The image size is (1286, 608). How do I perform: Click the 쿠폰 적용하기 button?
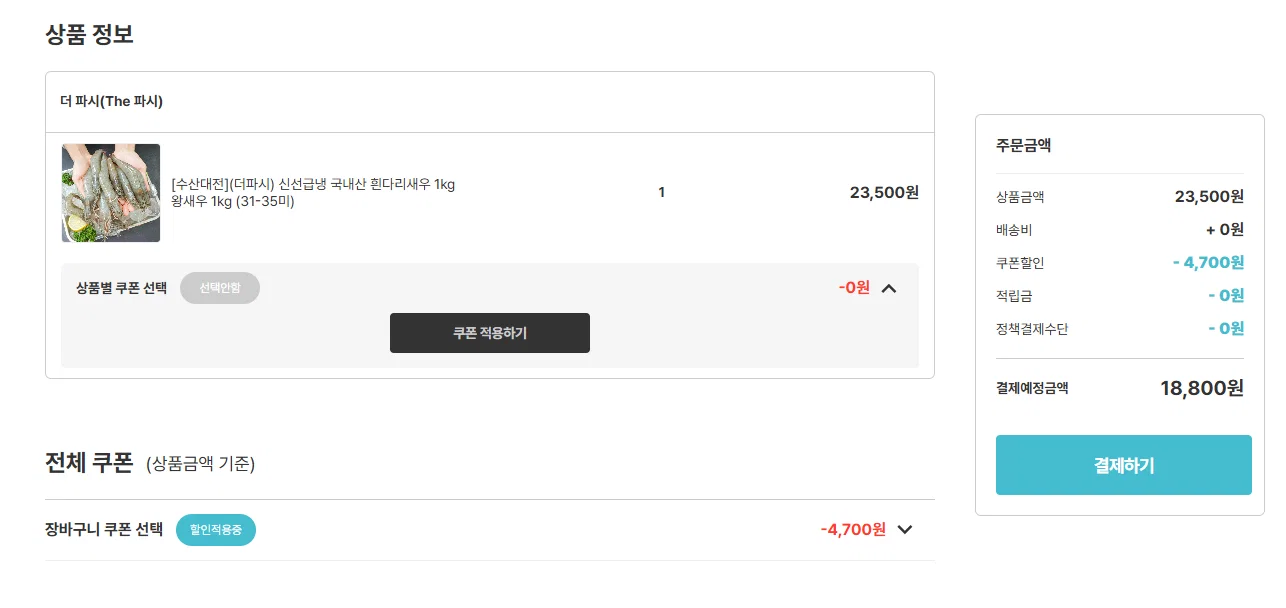pos(490,333)
